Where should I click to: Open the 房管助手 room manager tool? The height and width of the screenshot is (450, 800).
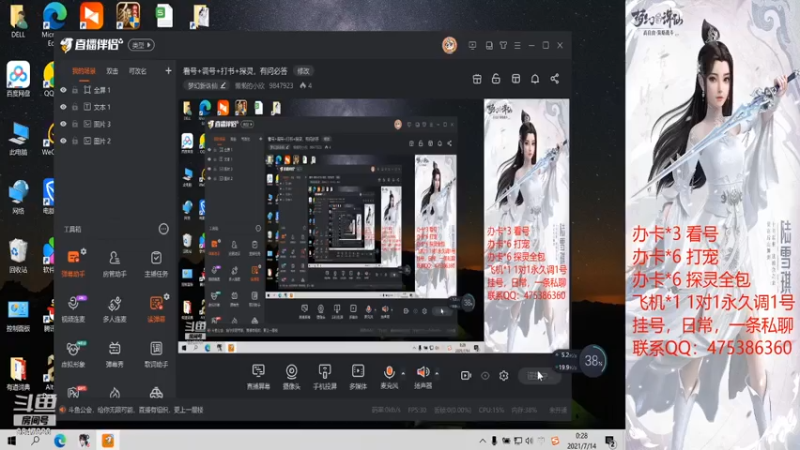tap(114, 263)
